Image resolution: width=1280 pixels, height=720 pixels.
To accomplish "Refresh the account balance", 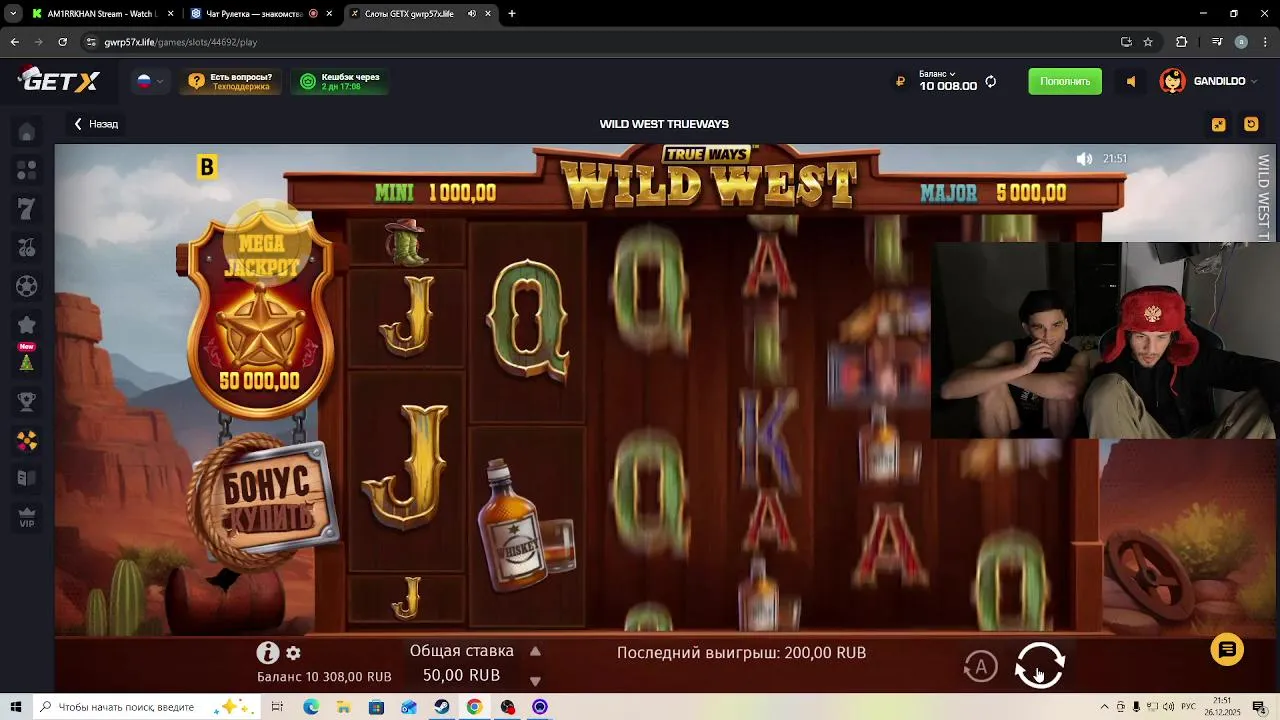I will (x=991, y=82).
